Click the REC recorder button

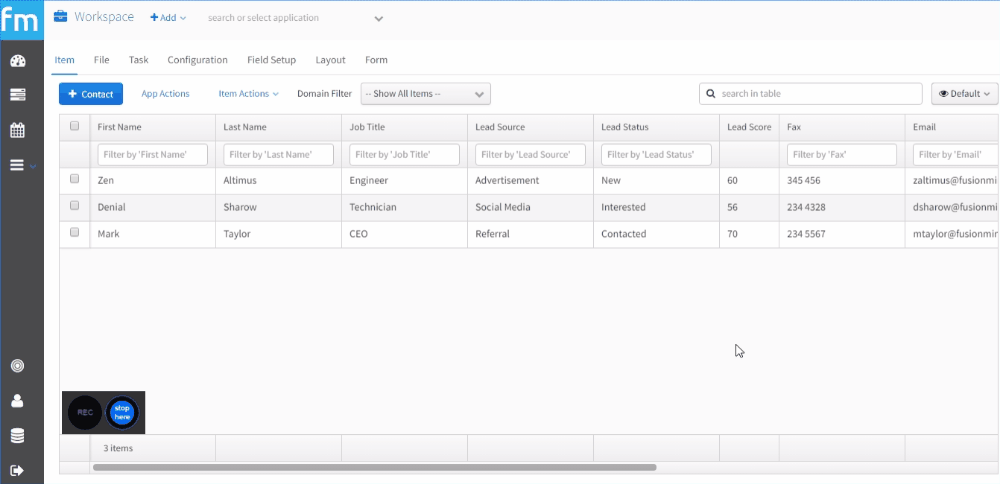(x=85, y=413)
